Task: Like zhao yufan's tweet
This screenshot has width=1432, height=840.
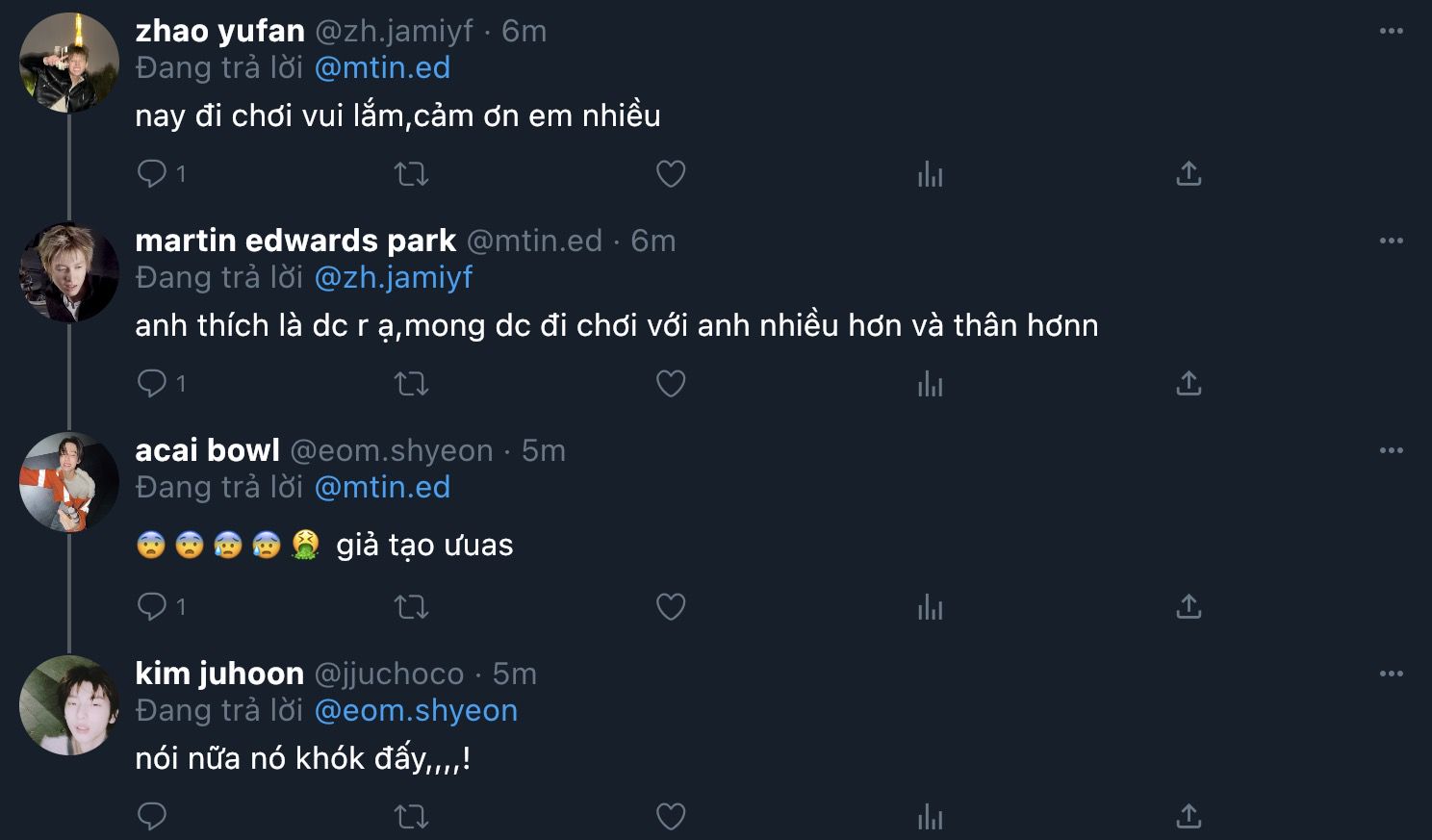Action: point(671,174)
